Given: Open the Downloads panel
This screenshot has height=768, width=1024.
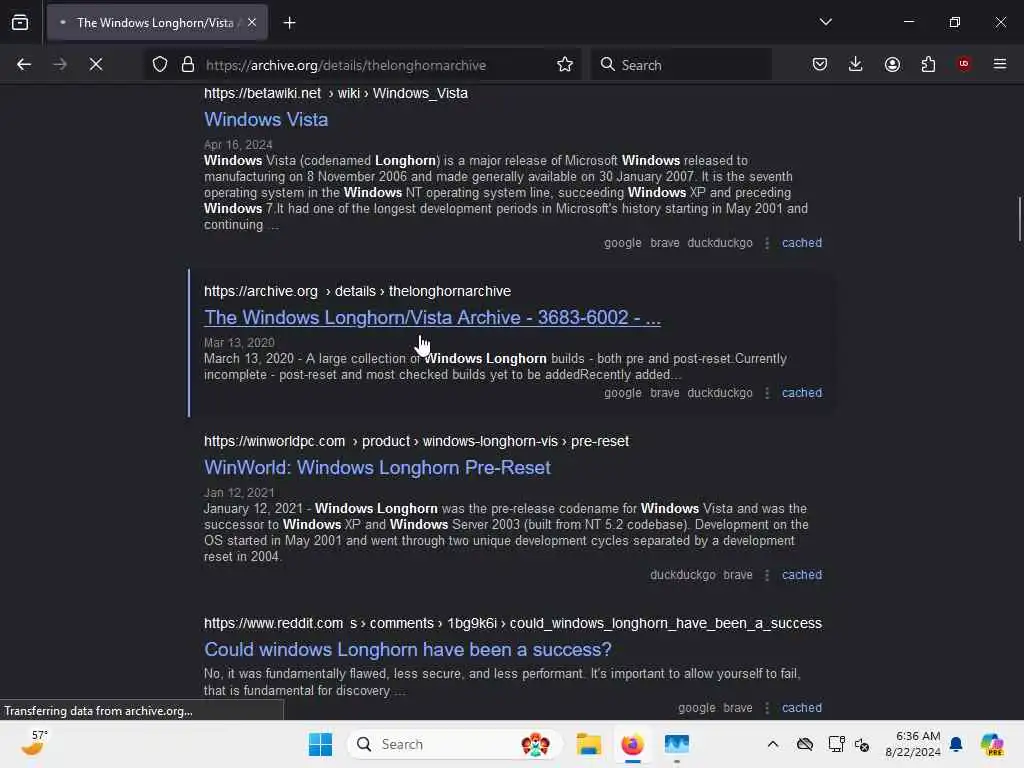Looking at the screenshot, I should coord(856,64).
